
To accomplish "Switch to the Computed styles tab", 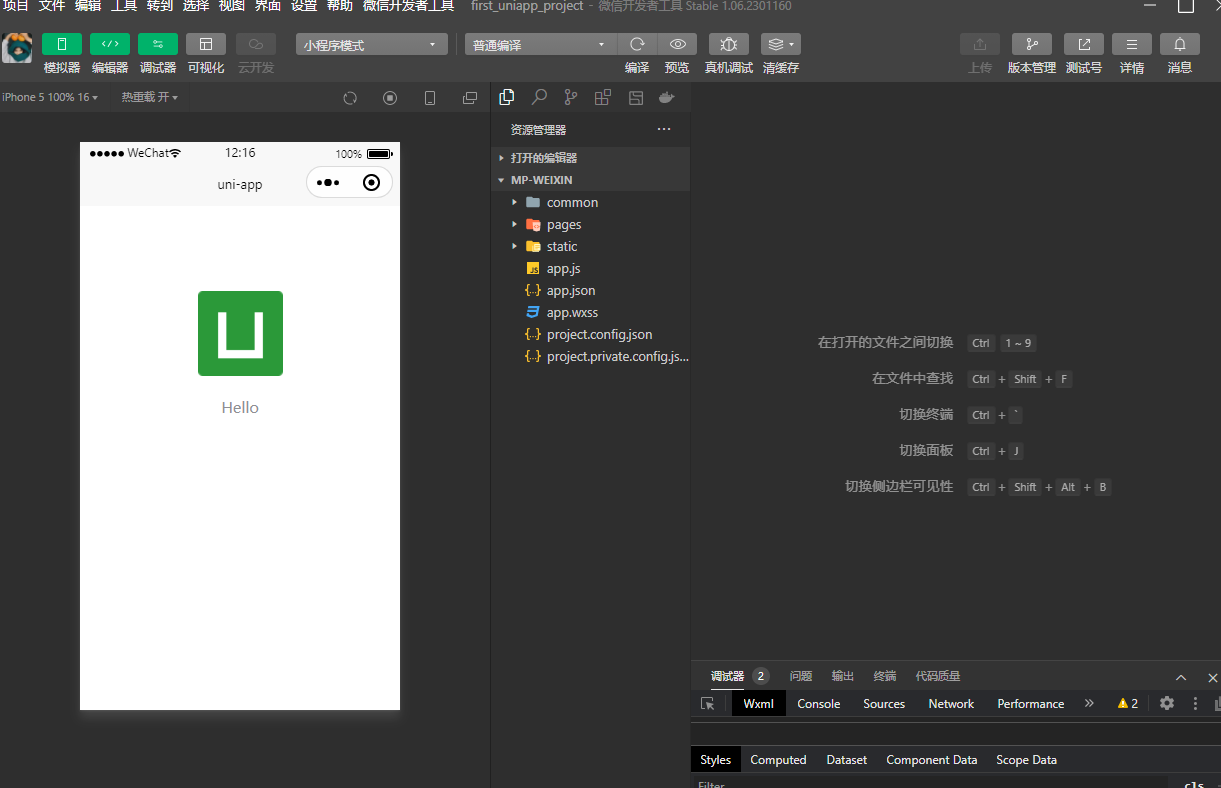I will pyautogui.click(x=778, y=760).
